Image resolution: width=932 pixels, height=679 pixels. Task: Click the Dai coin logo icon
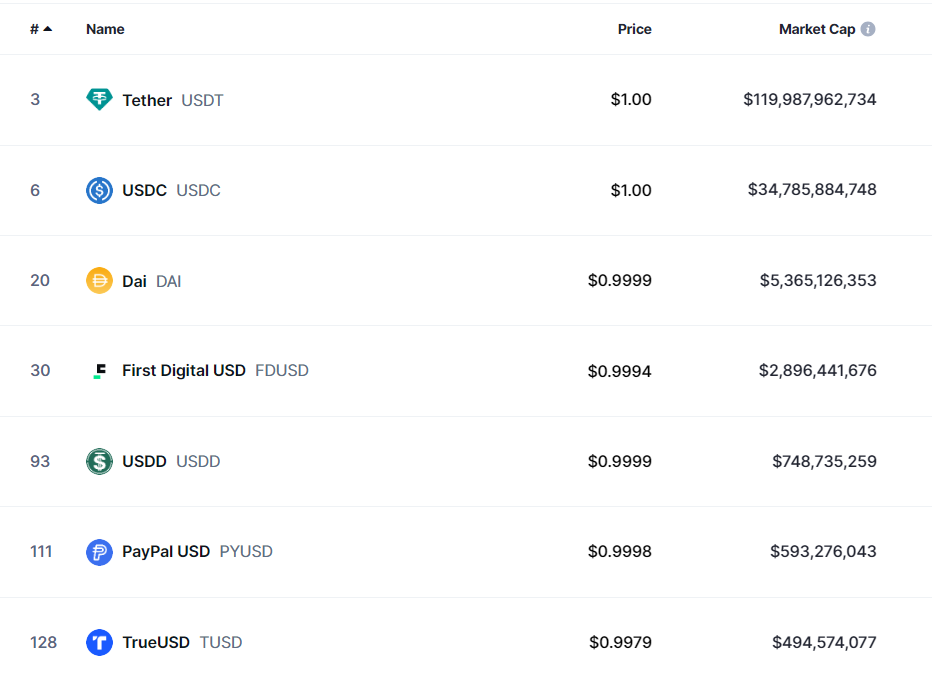[99, 281]
